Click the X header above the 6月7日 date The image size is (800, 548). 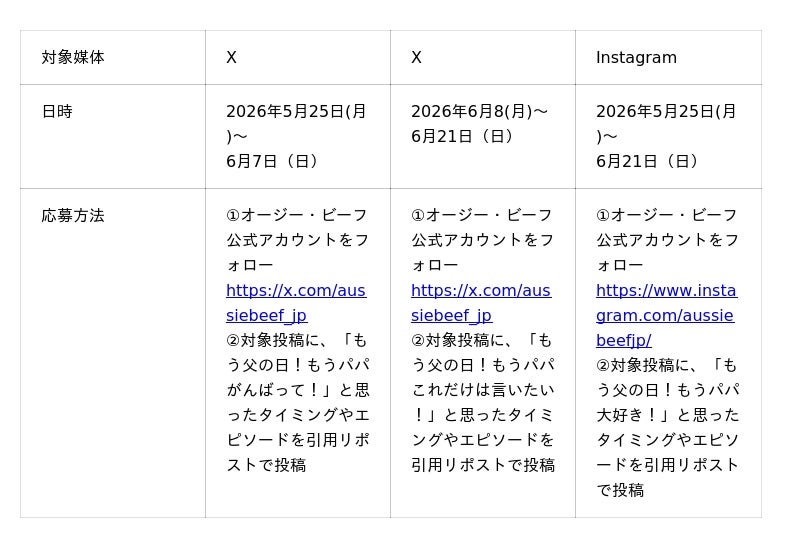298,57
